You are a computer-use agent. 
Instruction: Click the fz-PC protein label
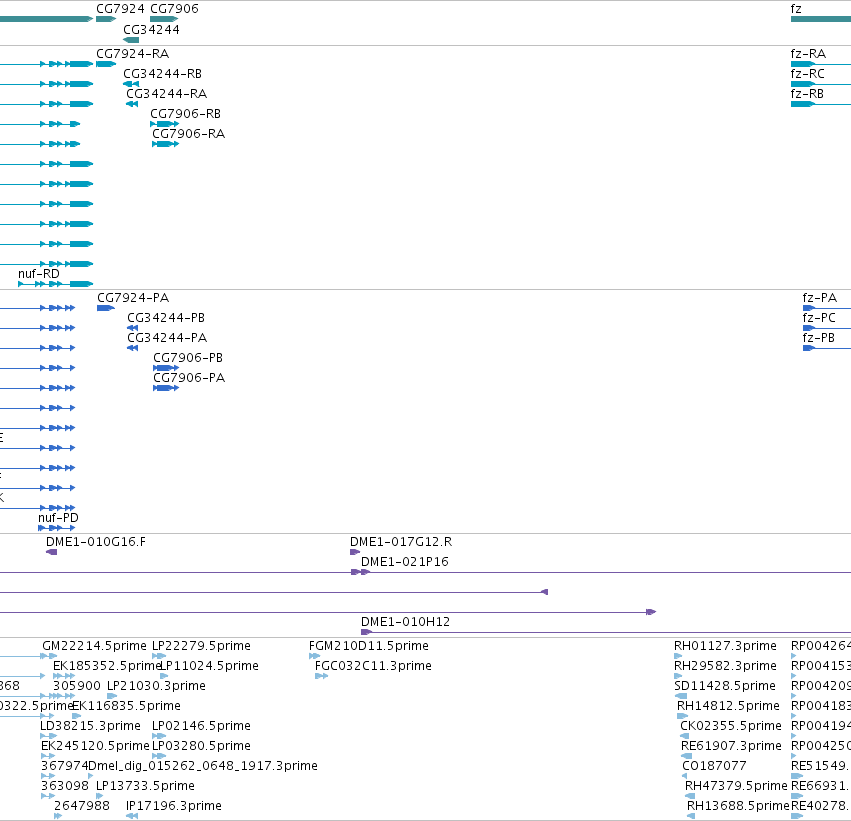[x=819, y=318]
